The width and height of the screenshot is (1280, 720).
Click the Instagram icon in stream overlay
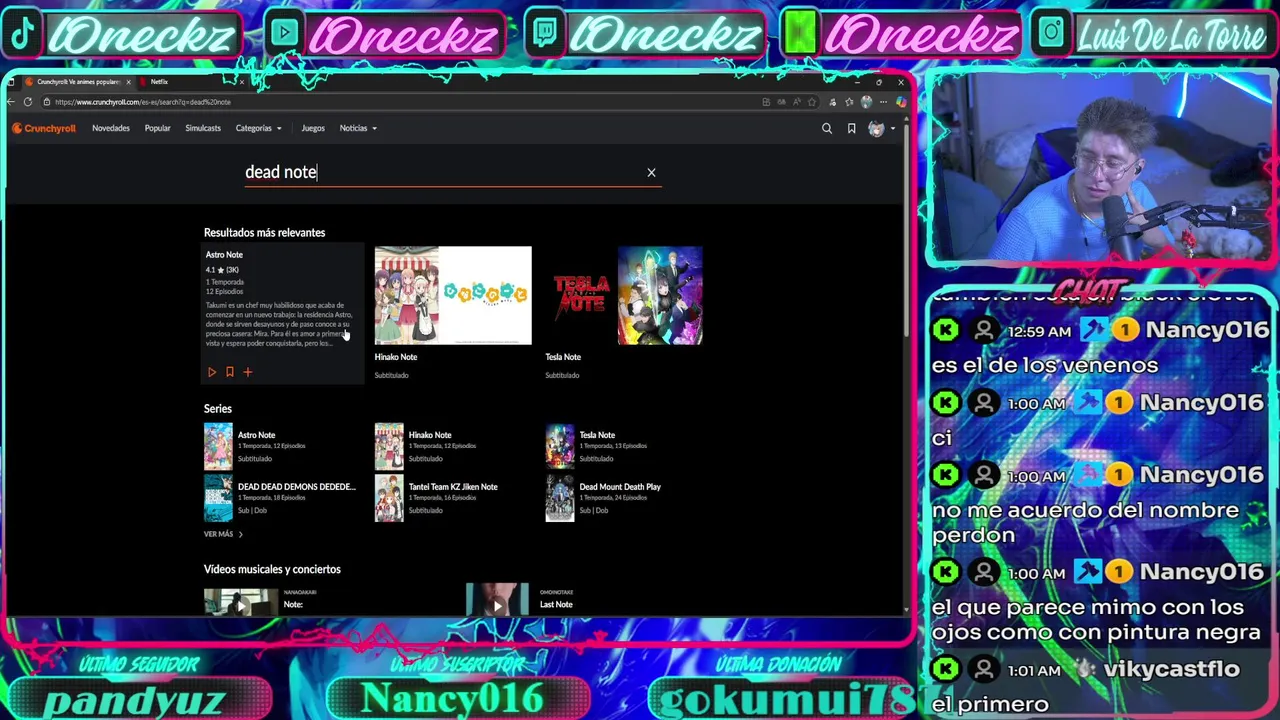point(1051,34)
